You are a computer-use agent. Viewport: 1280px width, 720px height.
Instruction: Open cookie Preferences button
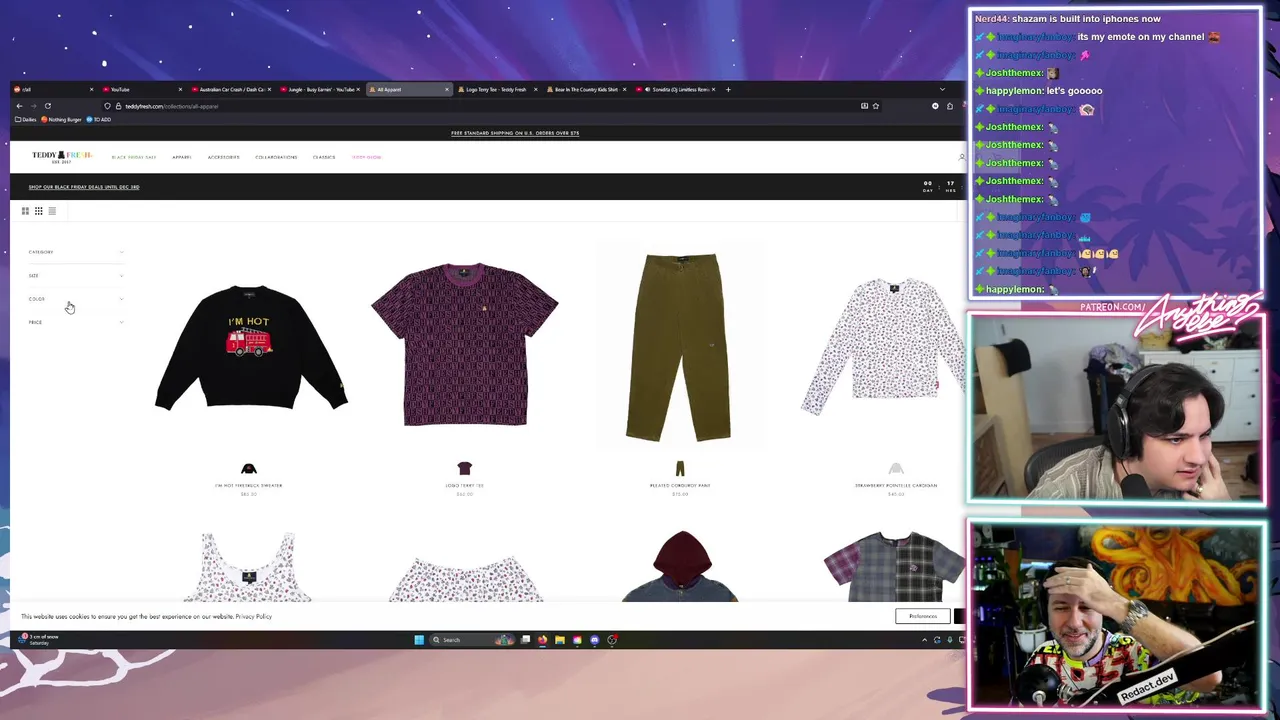pos(923,617)
